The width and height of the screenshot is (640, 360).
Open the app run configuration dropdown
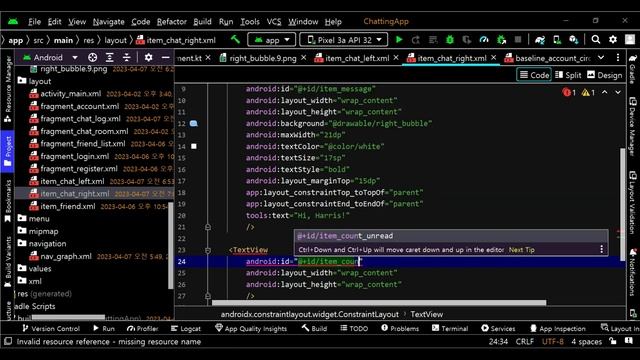tap(272, 40)
